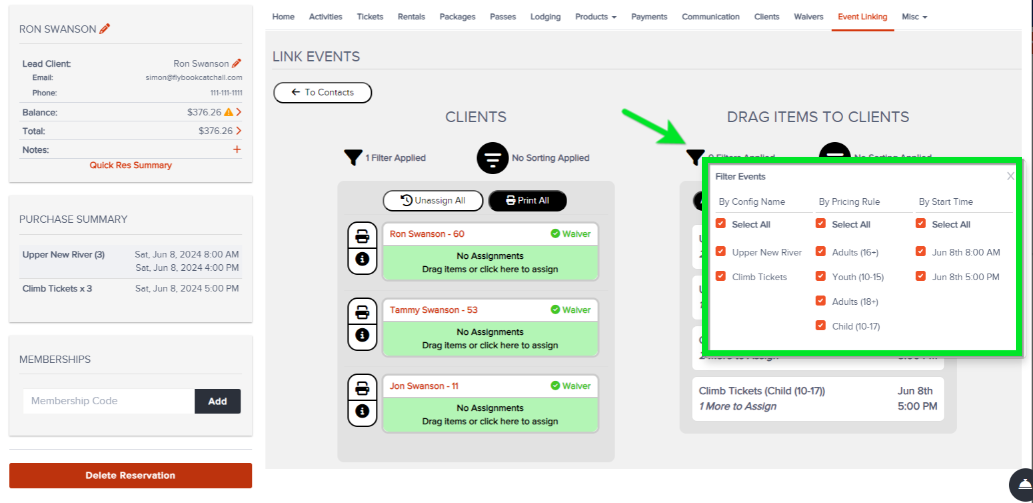Show info for Ron Swanson
1033x503 pixels.
coord(362,260)
